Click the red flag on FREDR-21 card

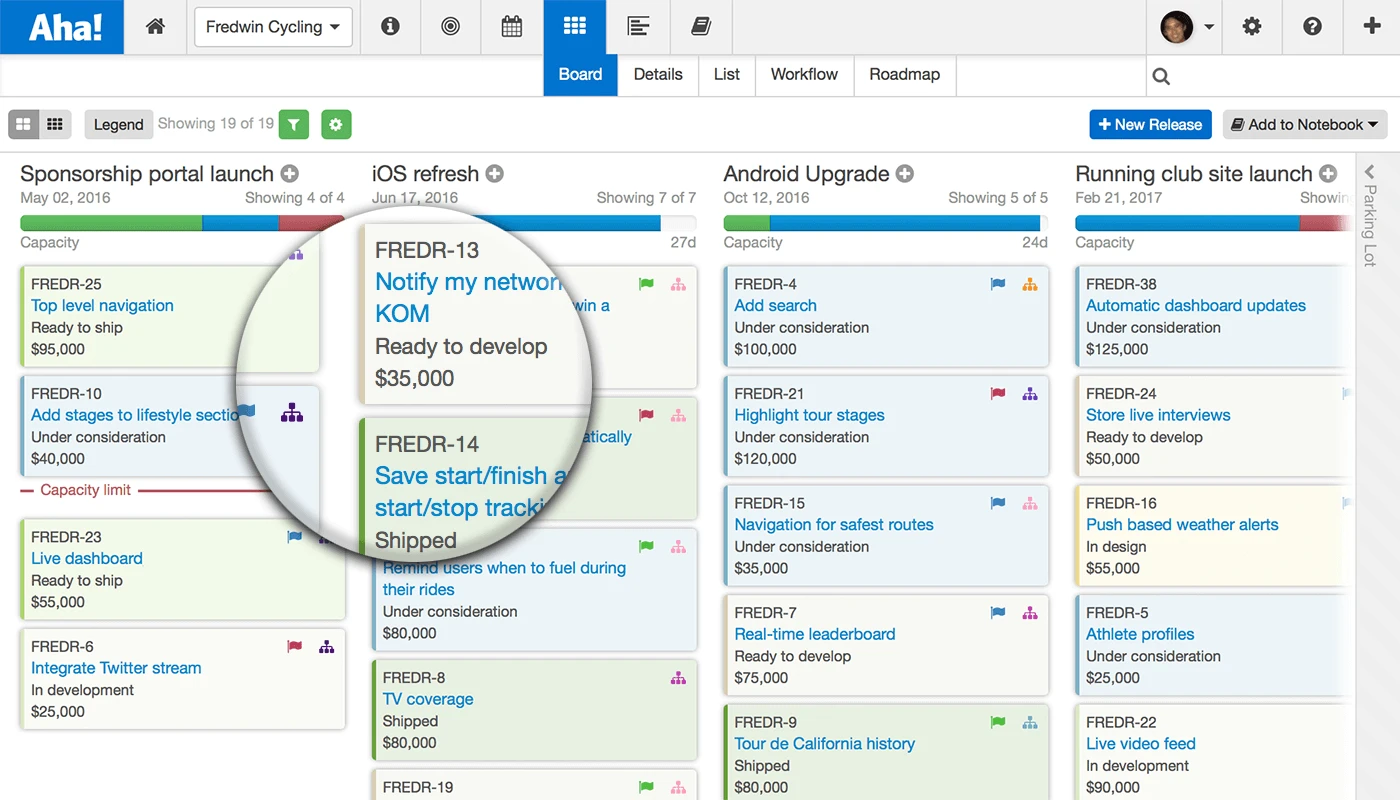point(998,394)
